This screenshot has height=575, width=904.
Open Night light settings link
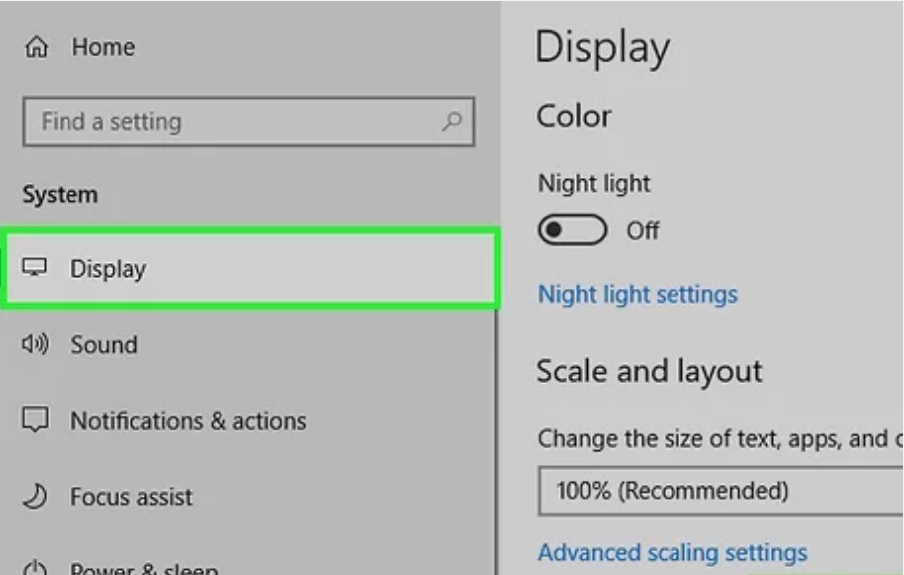638,294
